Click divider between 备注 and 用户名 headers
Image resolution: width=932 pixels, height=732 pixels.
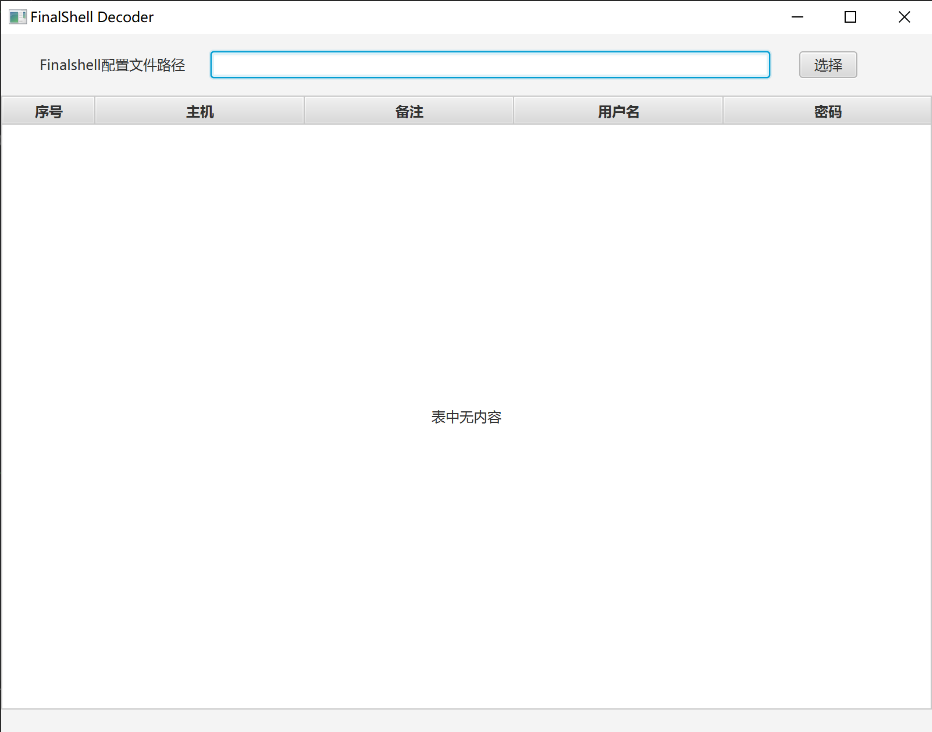click(513, 111)
